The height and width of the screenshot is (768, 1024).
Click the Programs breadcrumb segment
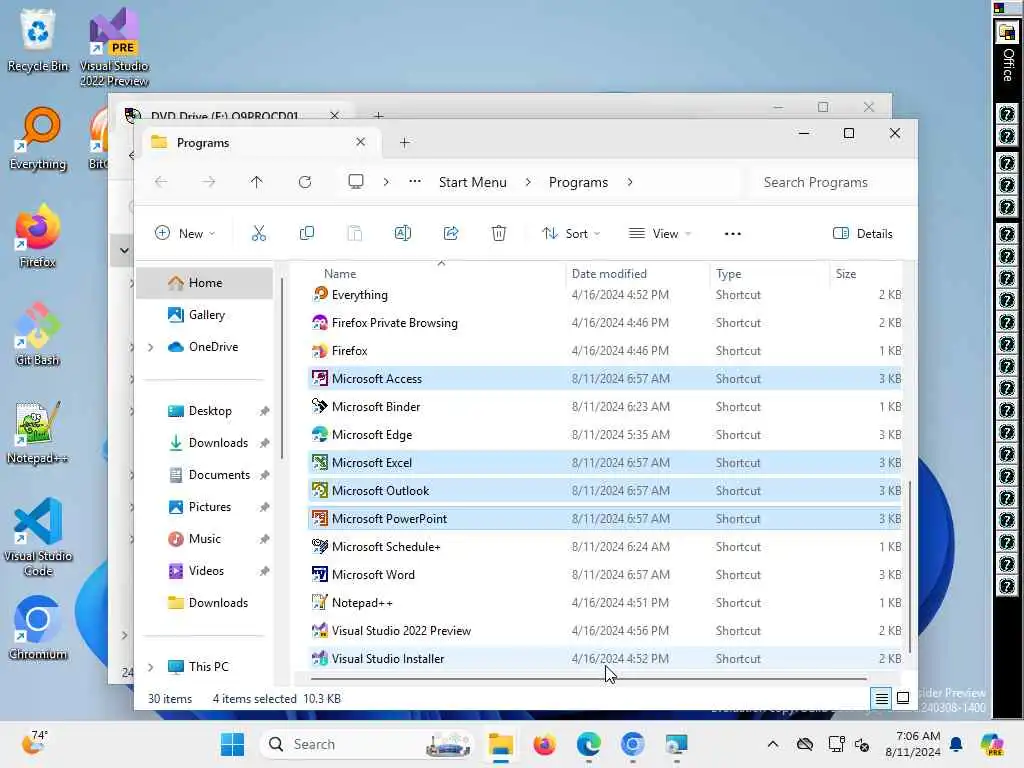(578, 182)
